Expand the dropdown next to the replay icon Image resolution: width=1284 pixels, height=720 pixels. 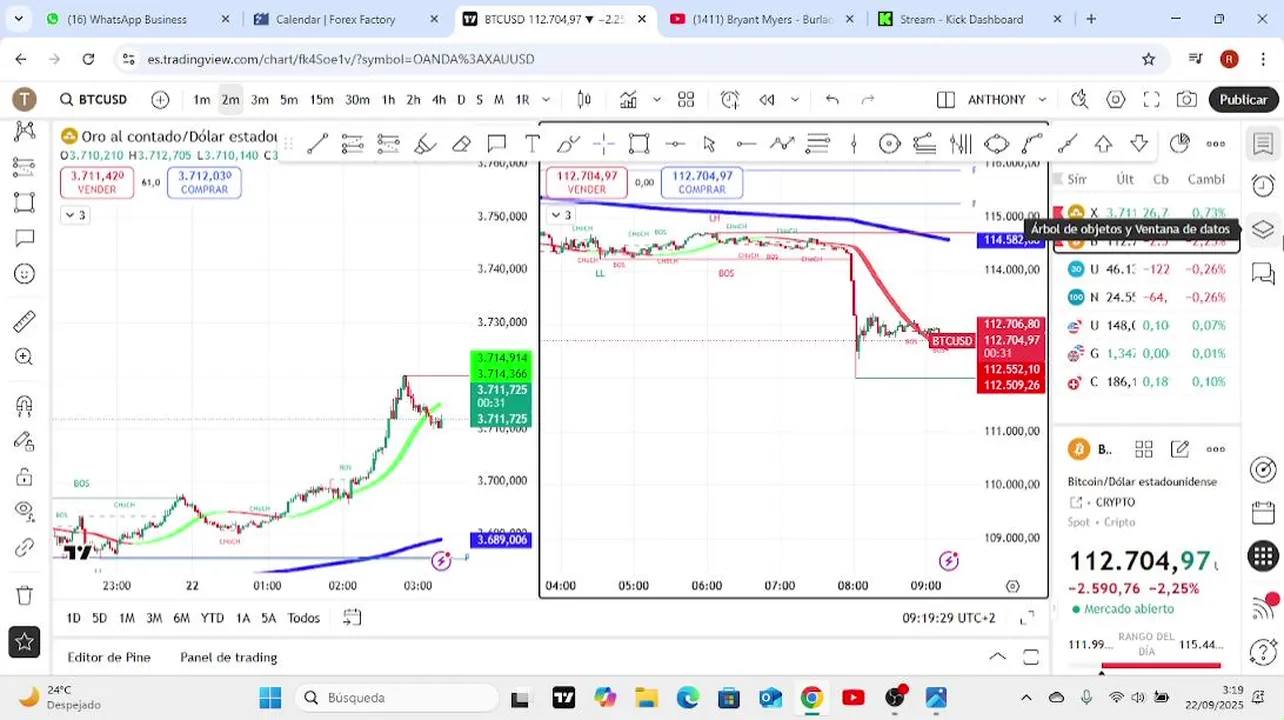(x=795, y=99)
